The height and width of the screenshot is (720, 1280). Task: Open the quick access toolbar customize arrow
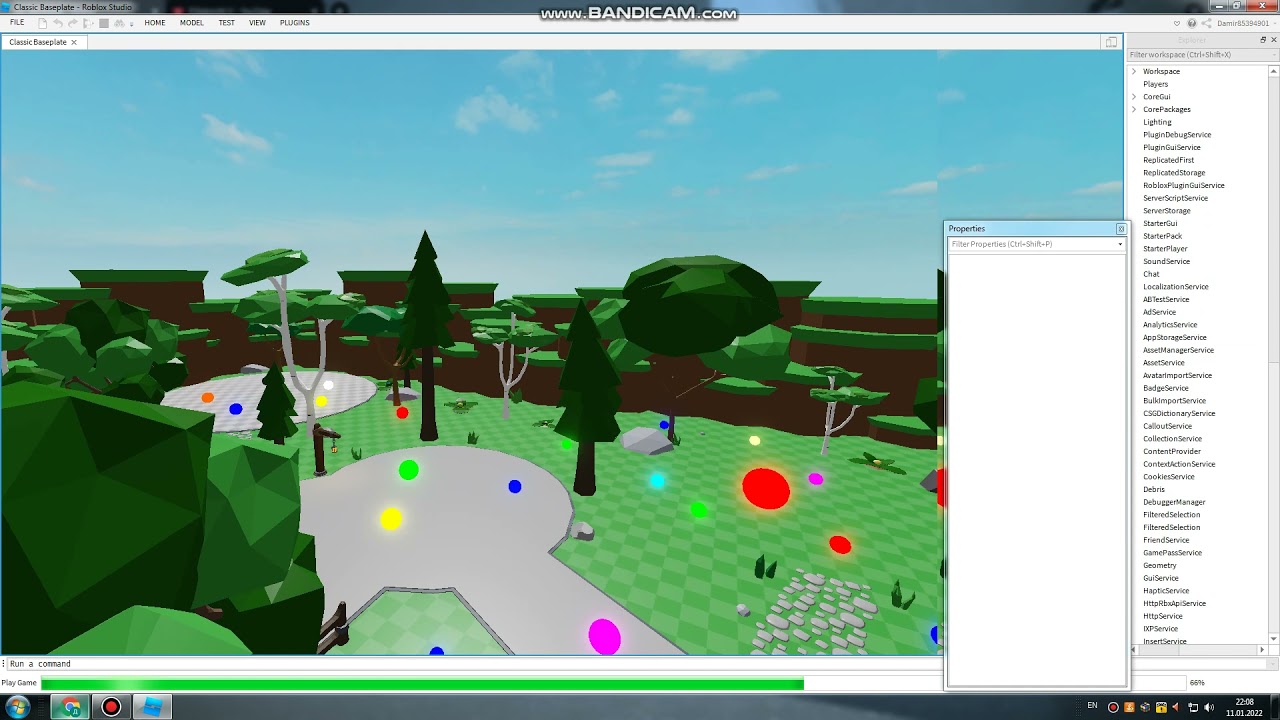point(131,24)
